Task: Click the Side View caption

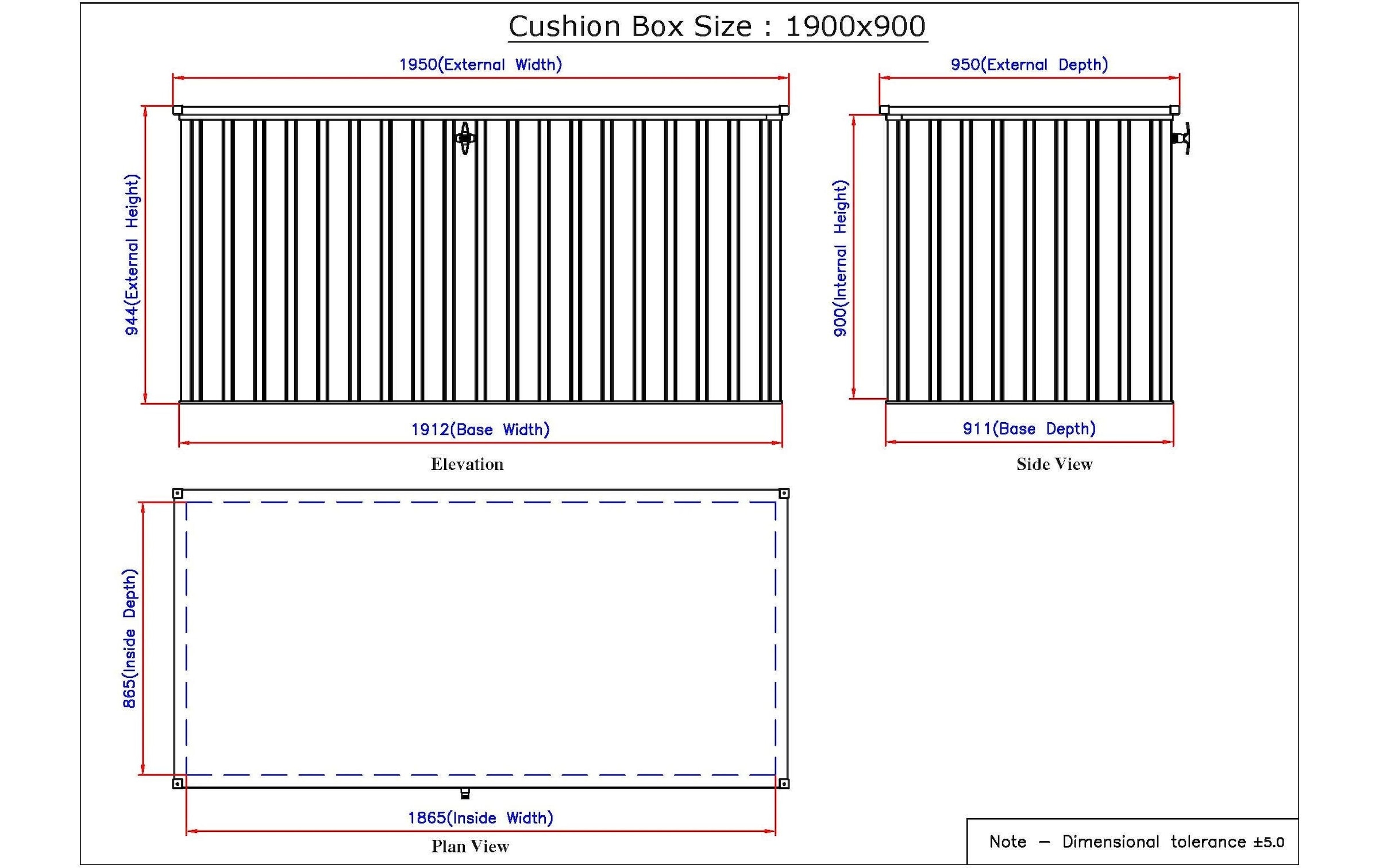Action: point(1054,464)
